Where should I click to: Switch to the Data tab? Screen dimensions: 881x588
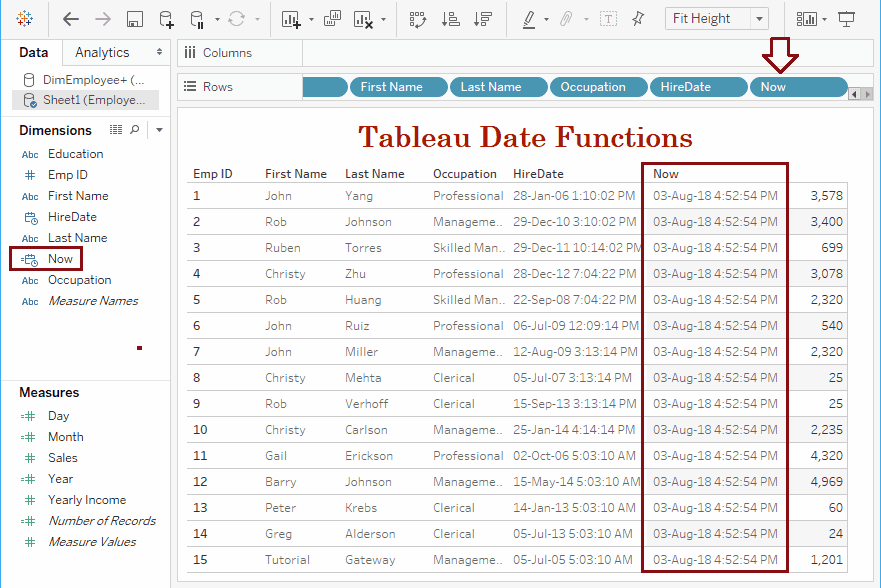(x=33, y=52)
